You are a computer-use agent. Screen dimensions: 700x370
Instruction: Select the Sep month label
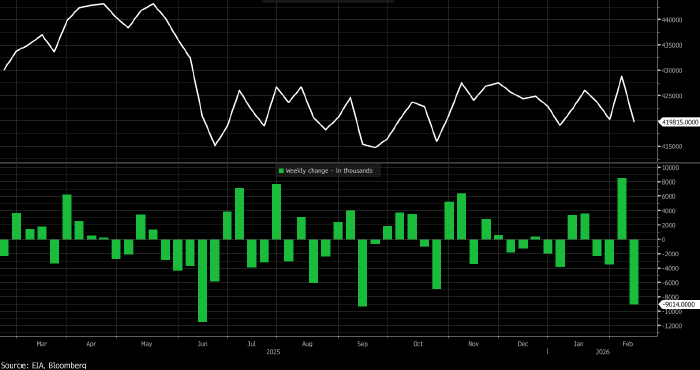tap(362, 344)
